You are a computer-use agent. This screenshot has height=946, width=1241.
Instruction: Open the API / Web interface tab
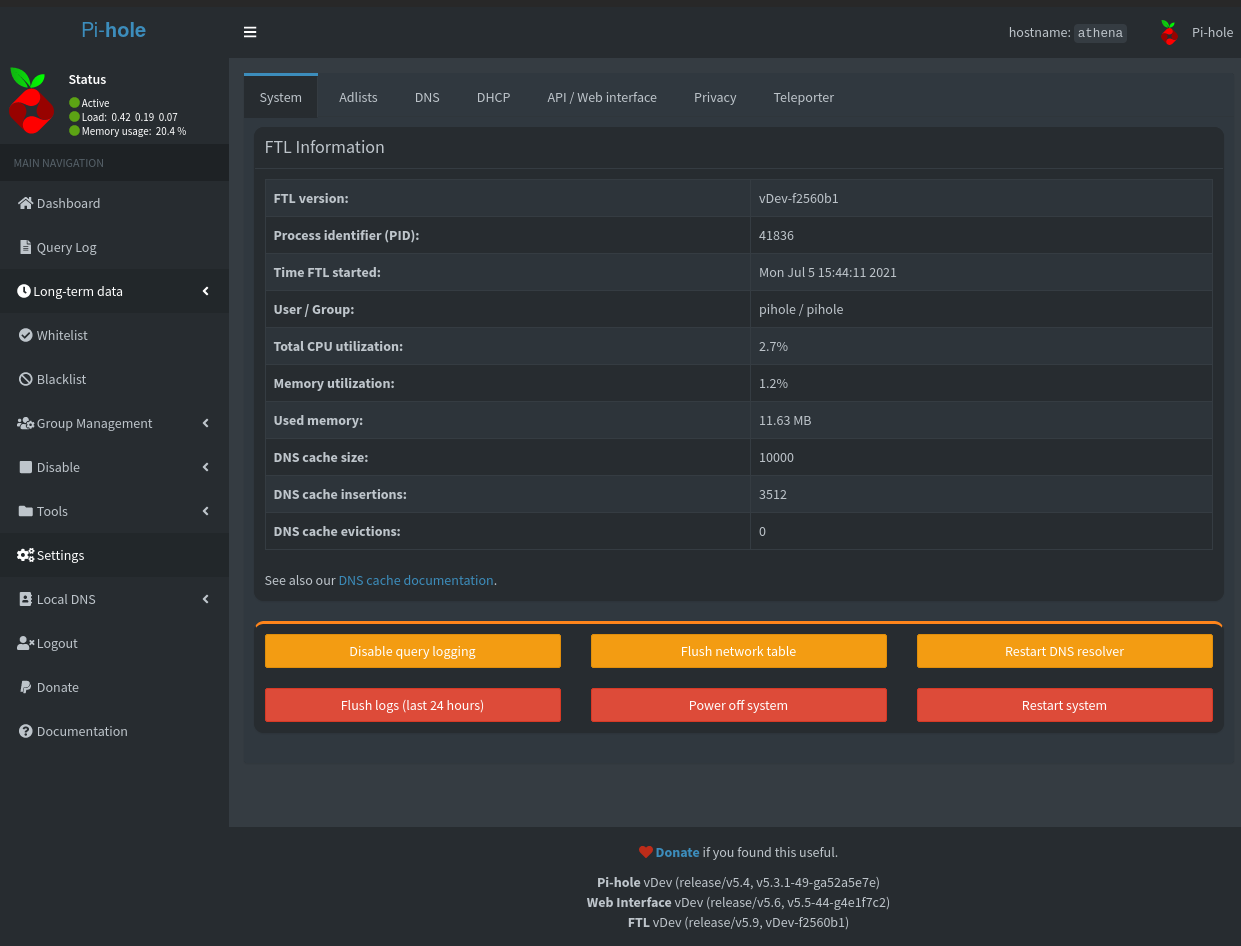pos(602,97)
